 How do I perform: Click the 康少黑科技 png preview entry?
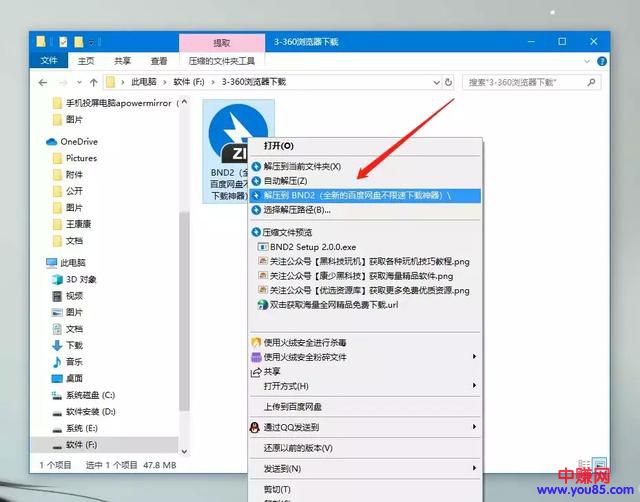click(361, 276)
